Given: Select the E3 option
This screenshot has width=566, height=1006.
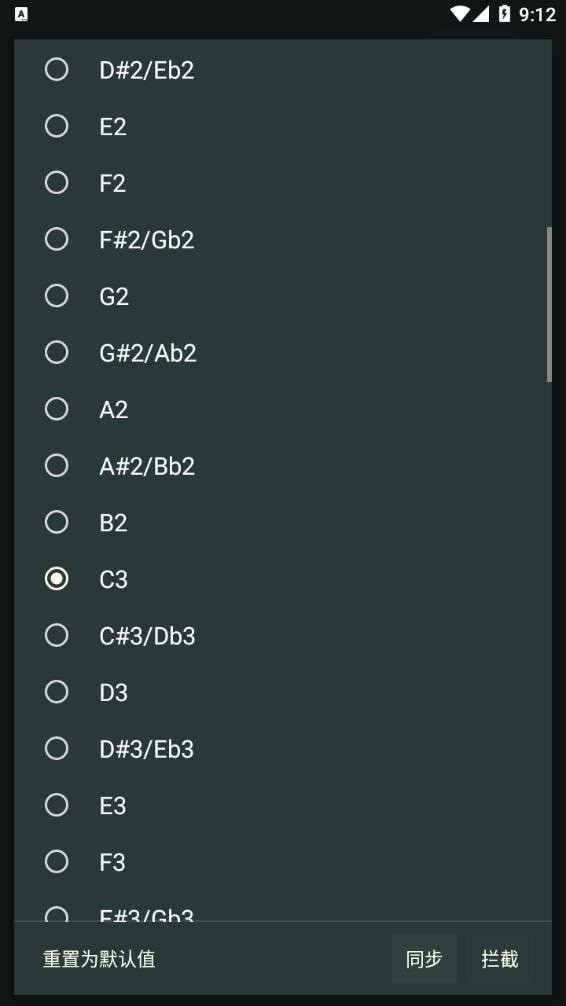Looking at the screenshot, I should pos(282,805).
